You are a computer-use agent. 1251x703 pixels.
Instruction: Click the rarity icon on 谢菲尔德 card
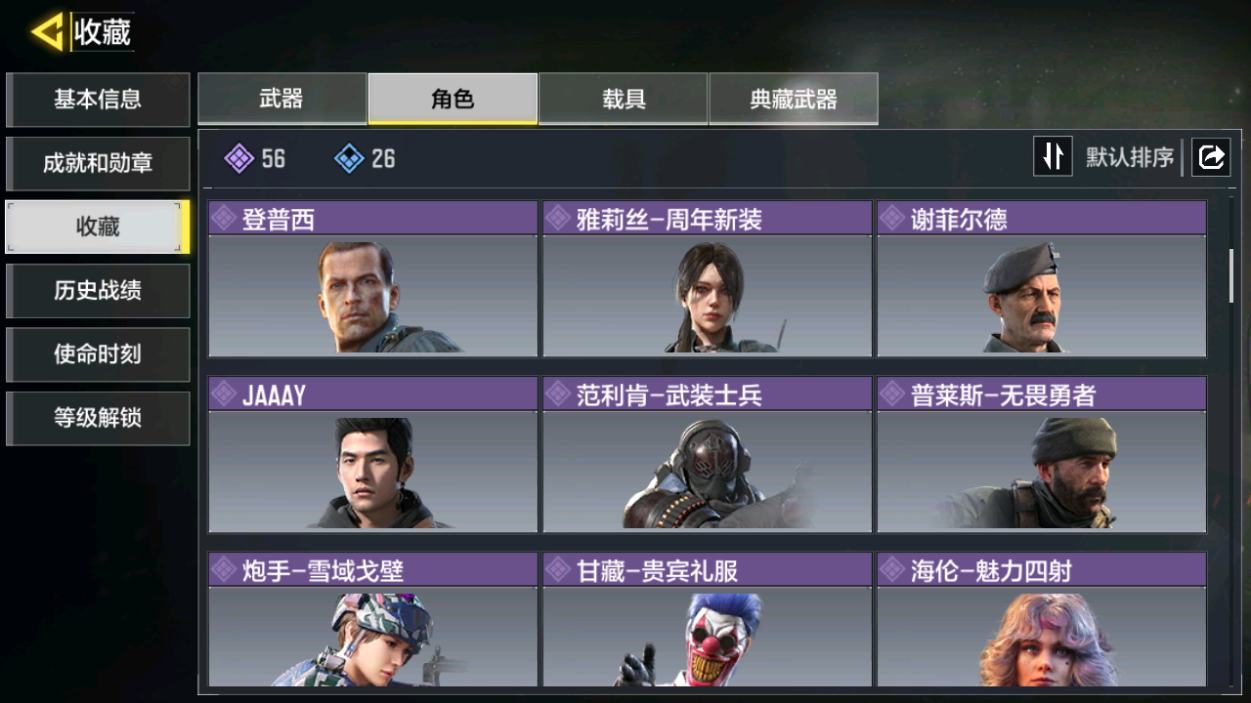893,219
